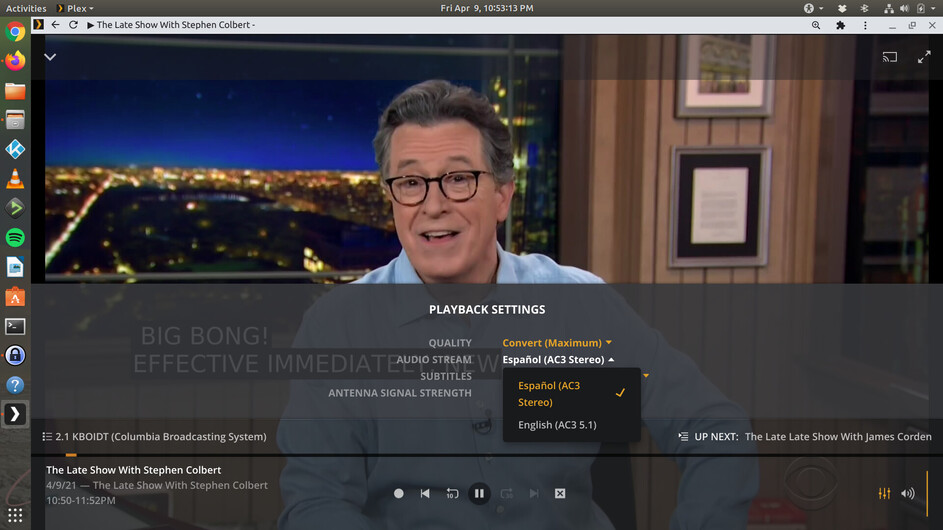Viewport: 943px width, 530px height.
Task: Show all applications grid
Action: pyautogui.click(x=15, y=516)
